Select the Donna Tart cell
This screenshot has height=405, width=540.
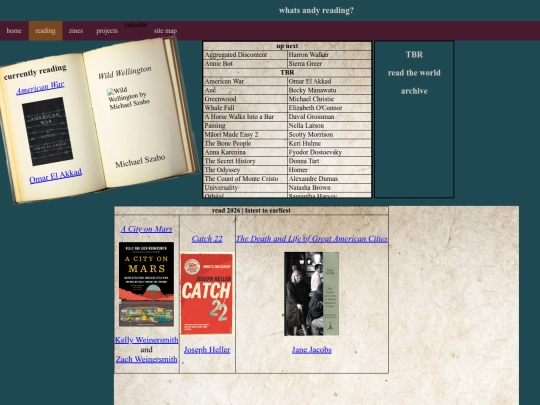point(329,161)
